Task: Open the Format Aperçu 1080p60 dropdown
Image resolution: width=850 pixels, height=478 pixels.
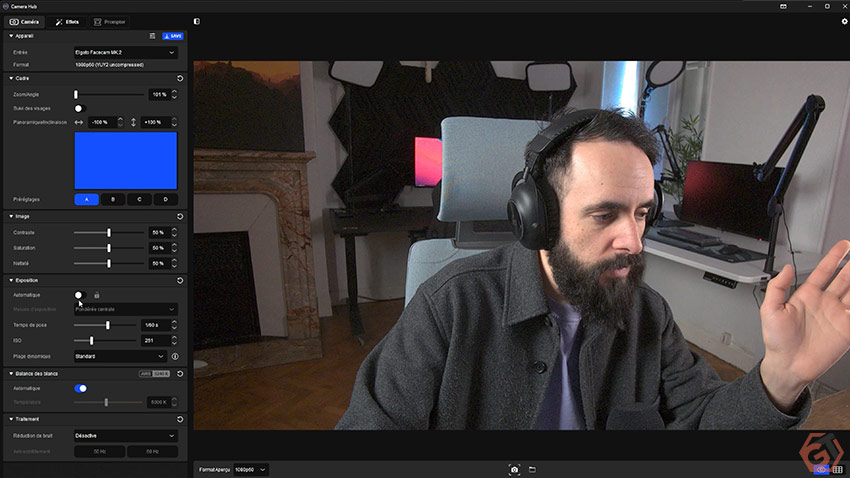Action: 250,470
